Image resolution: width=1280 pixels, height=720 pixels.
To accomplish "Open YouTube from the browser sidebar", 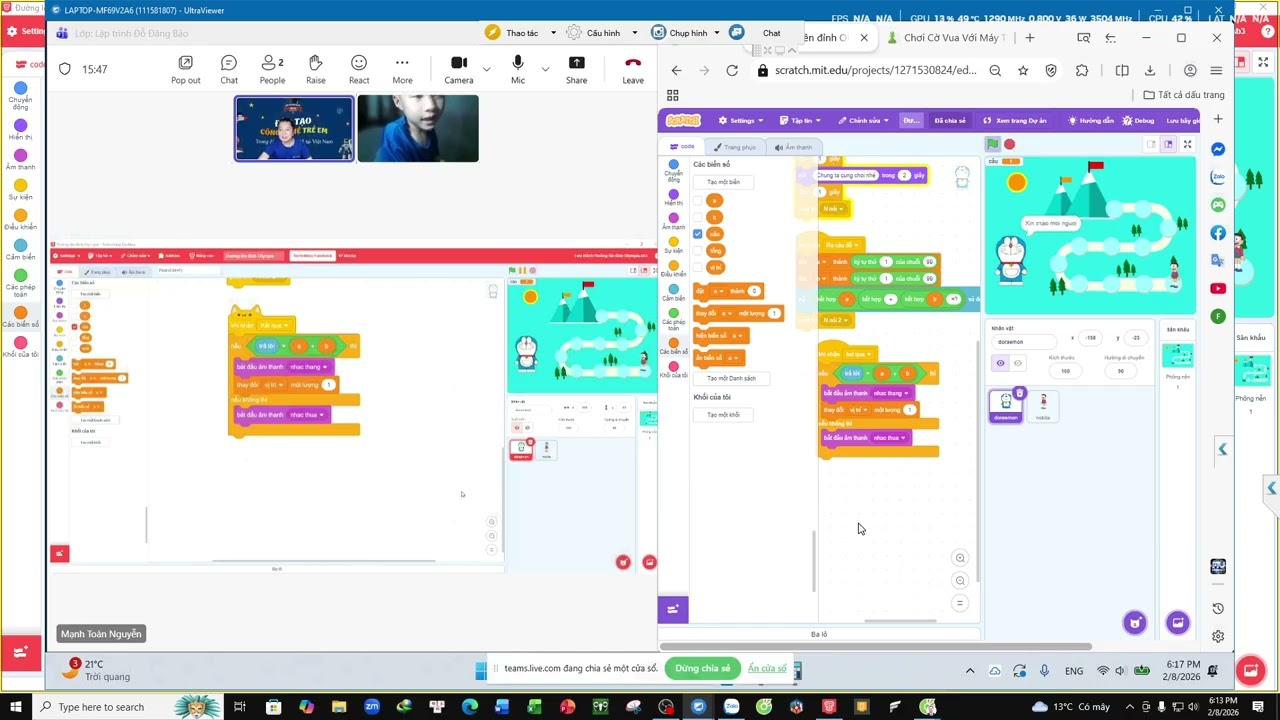I will click(1218, 289).
